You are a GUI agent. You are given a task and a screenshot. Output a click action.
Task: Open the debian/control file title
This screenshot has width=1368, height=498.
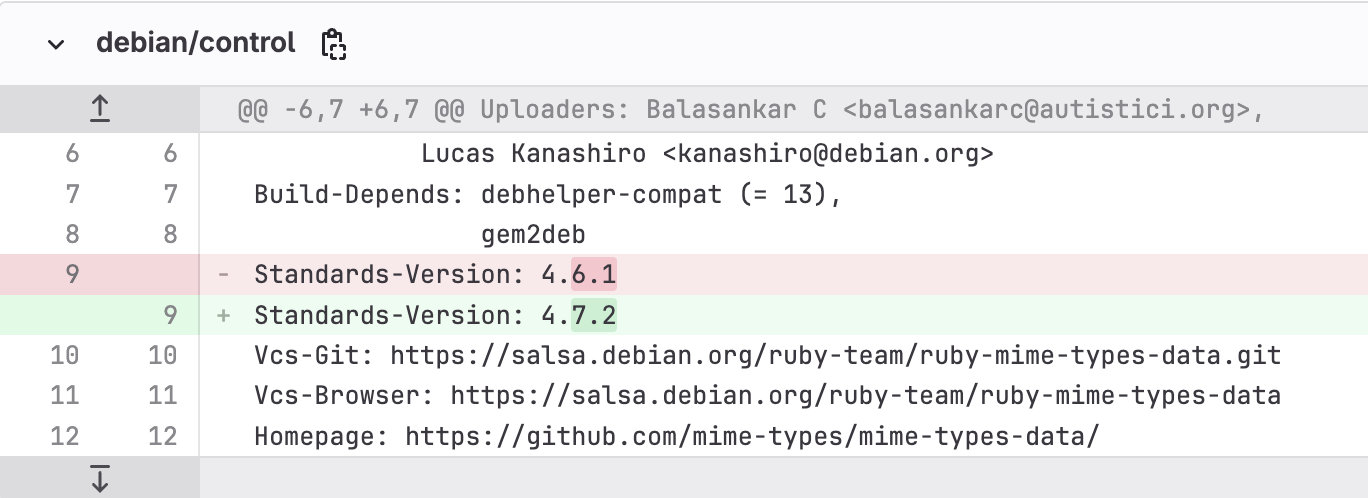(x=196, y=43)
